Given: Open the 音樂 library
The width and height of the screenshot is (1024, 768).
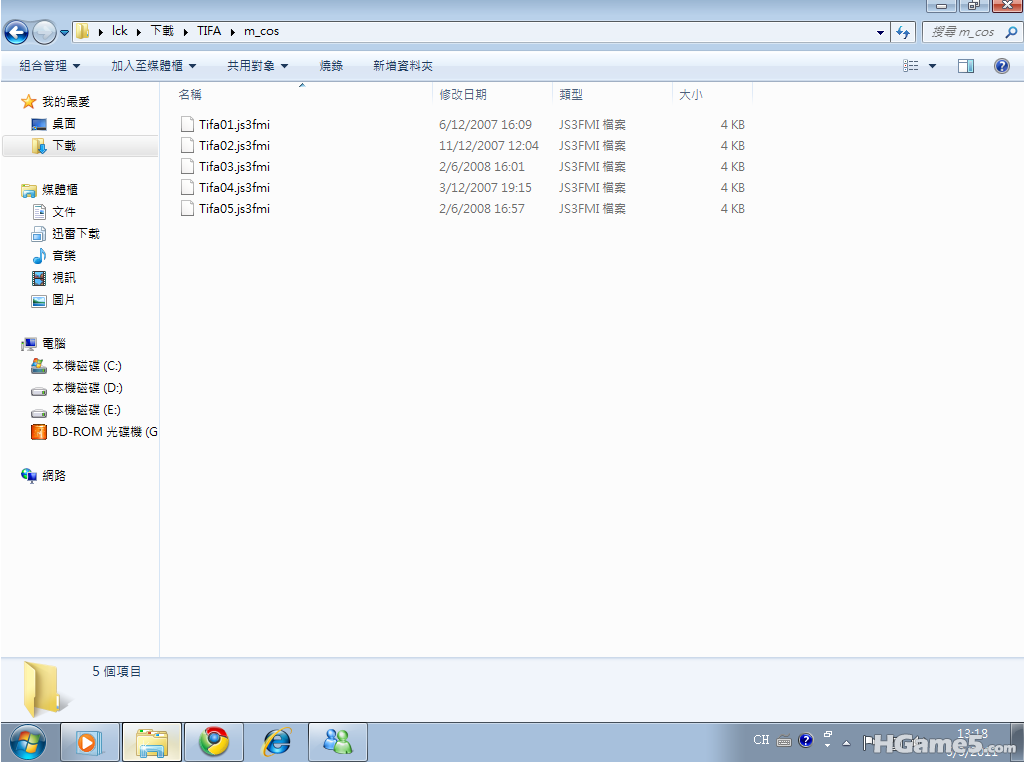Looking at the screenshot, I should pyautogui.click(x=64, y=256).
